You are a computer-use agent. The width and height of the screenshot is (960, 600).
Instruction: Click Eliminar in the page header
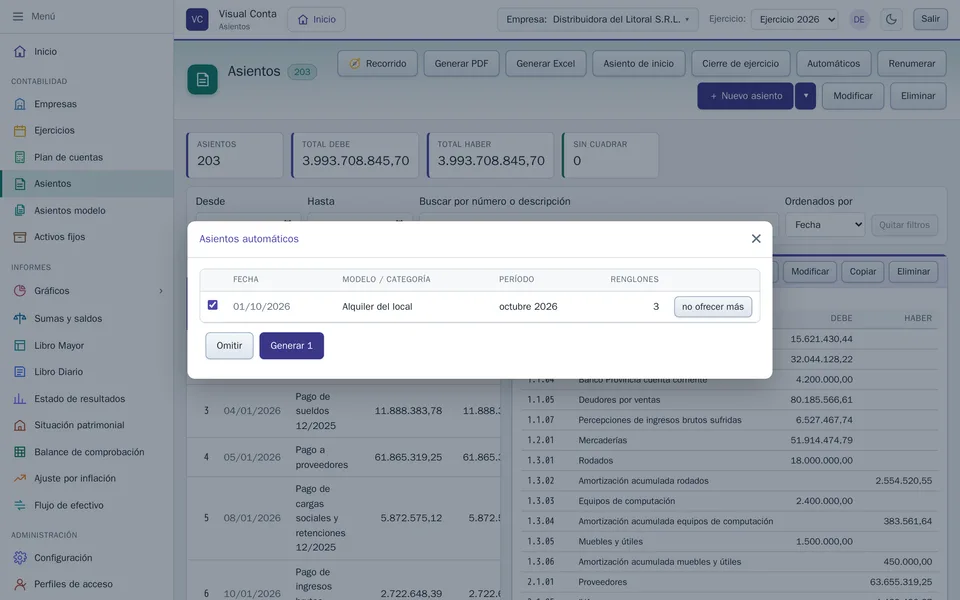click(918, 96)
